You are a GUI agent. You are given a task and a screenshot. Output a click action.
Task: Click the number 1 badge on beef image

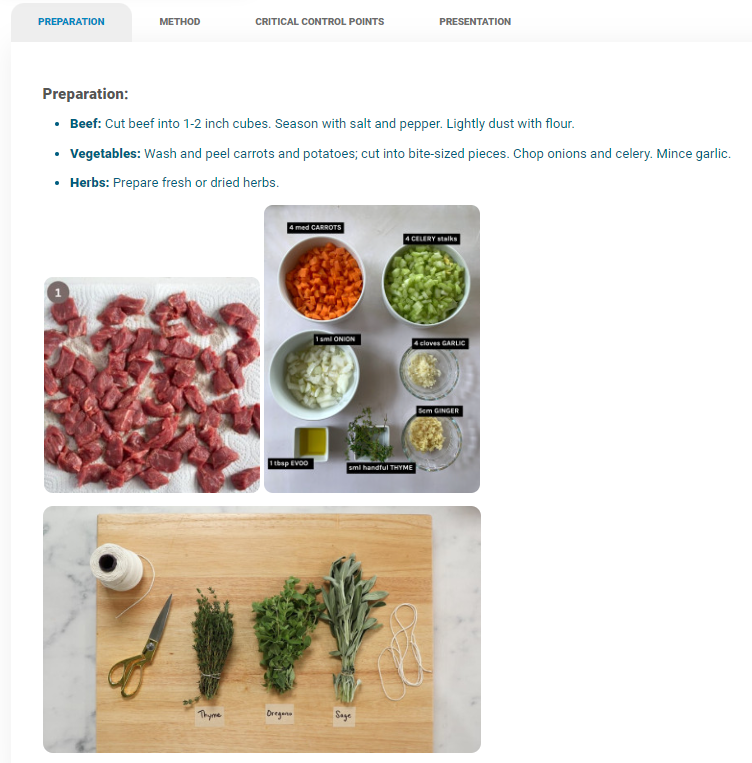(58, 292)
